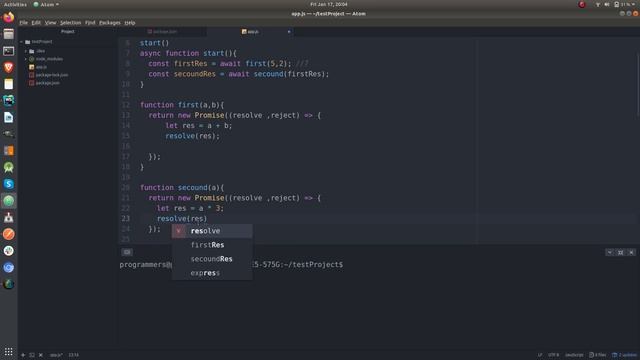
Task: Choose the resolve autocomplete suggestion
Action: pos(212,231)
